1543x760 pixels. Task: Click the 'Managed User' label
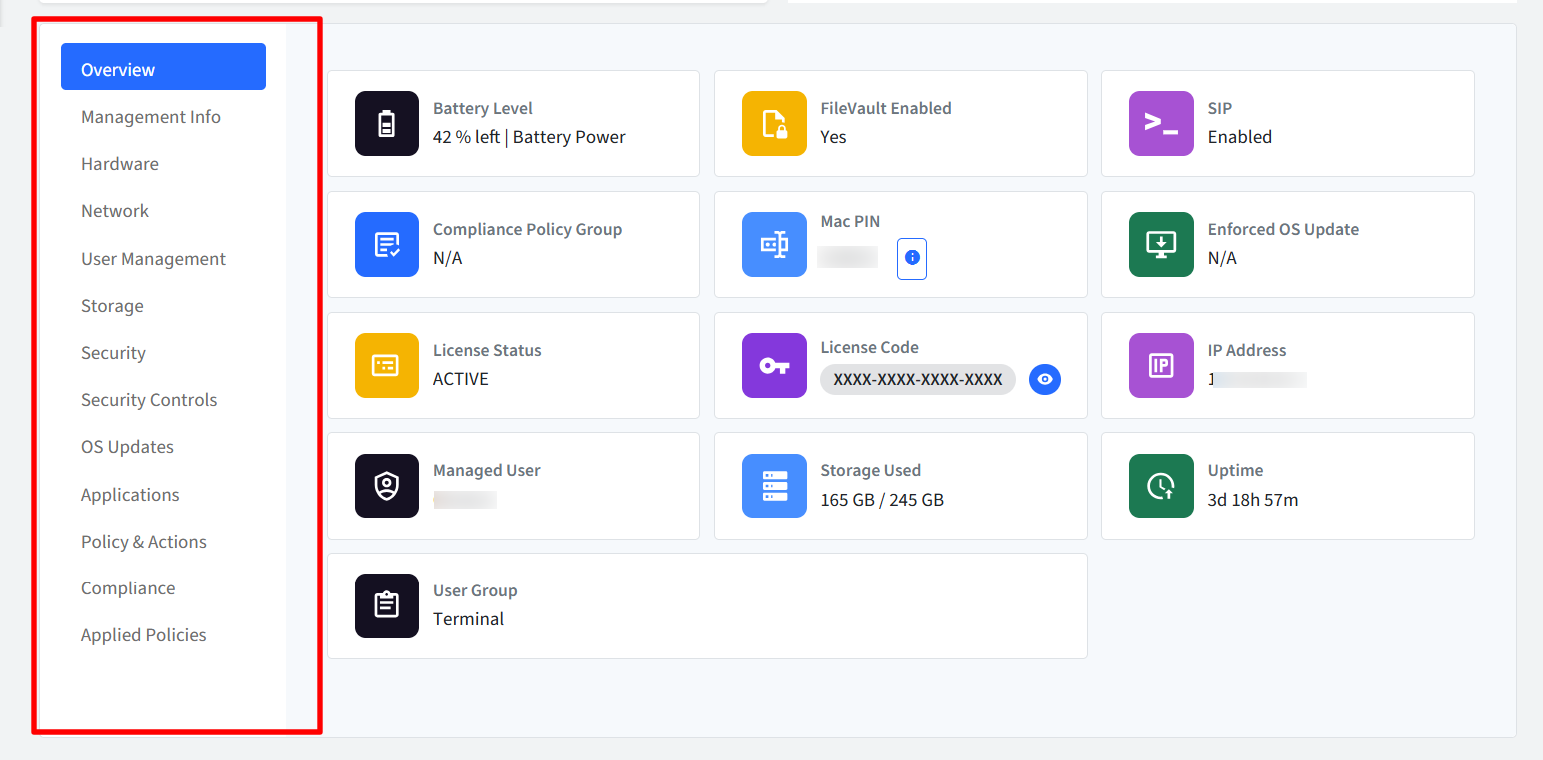(x=486, y=470)
